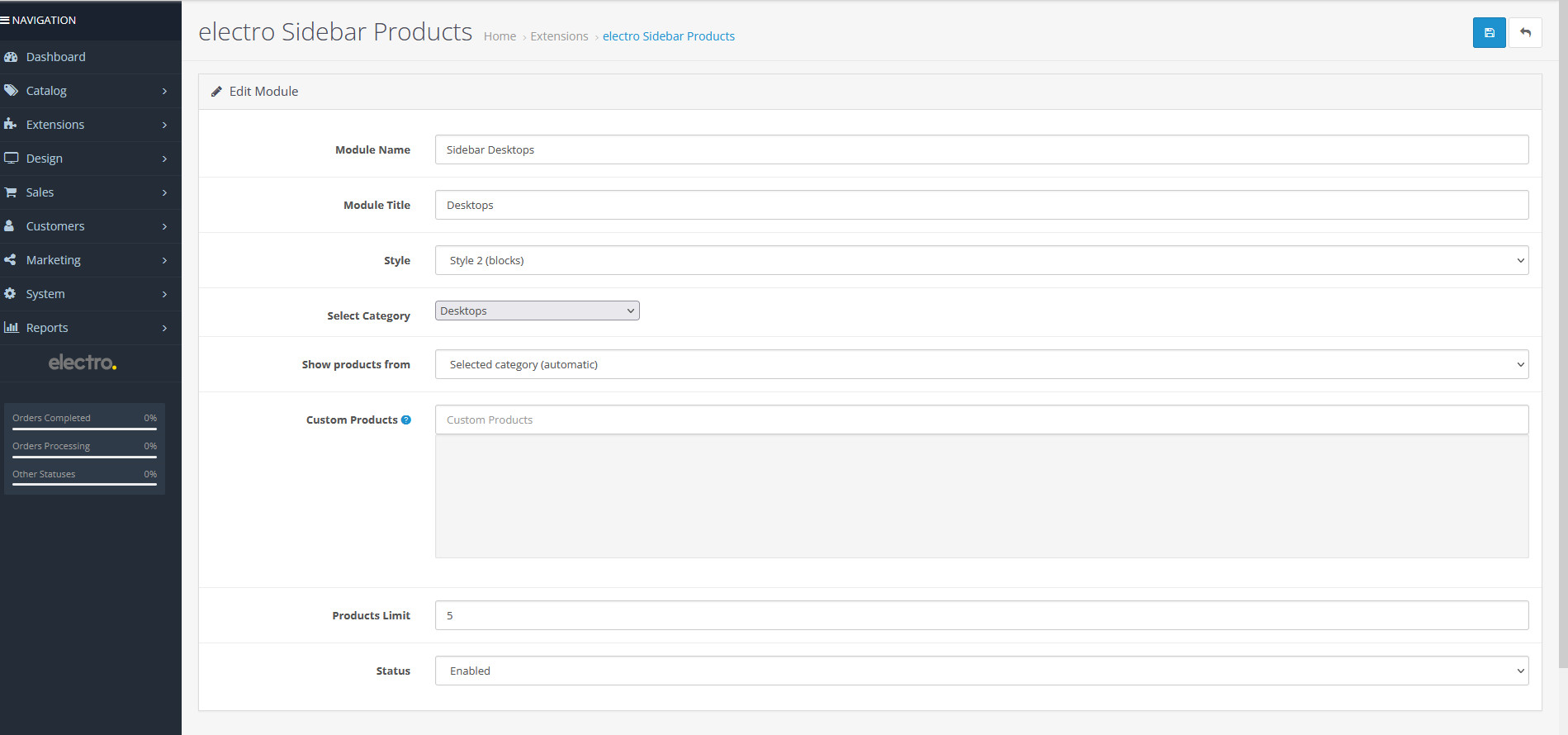Expand the Customers menu chevron
The height and width of the screenshot is (735, 1568).
click(164, 226)
